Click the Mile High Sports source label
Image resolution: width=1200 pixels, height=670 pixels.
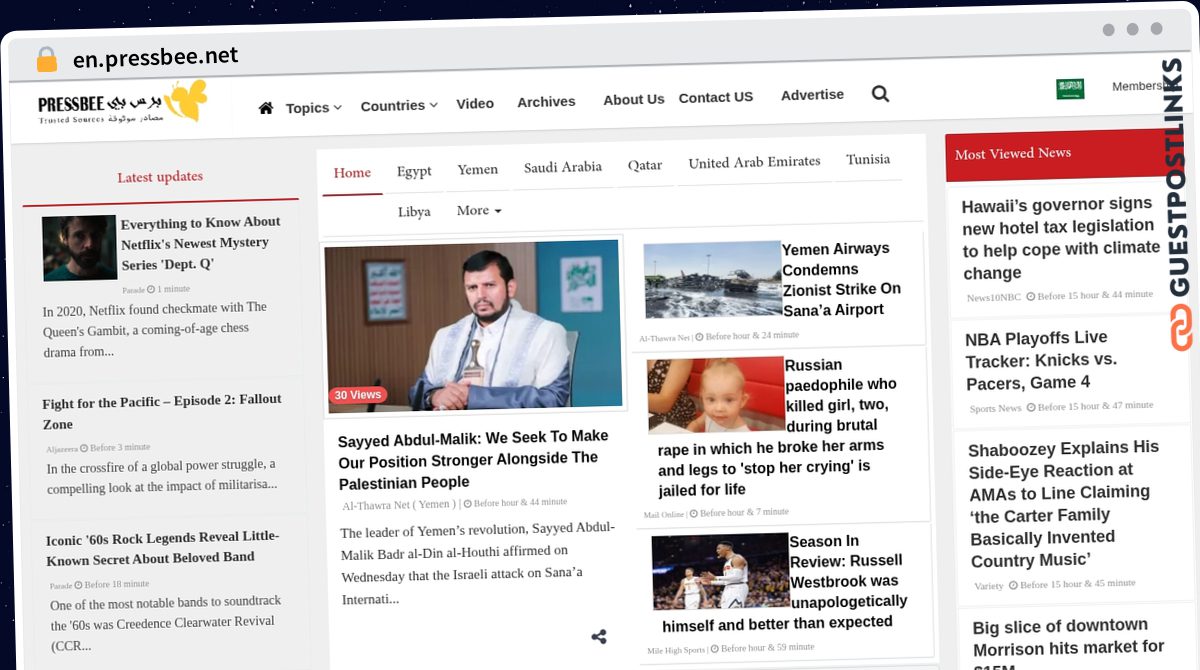[x=676, y=650]
